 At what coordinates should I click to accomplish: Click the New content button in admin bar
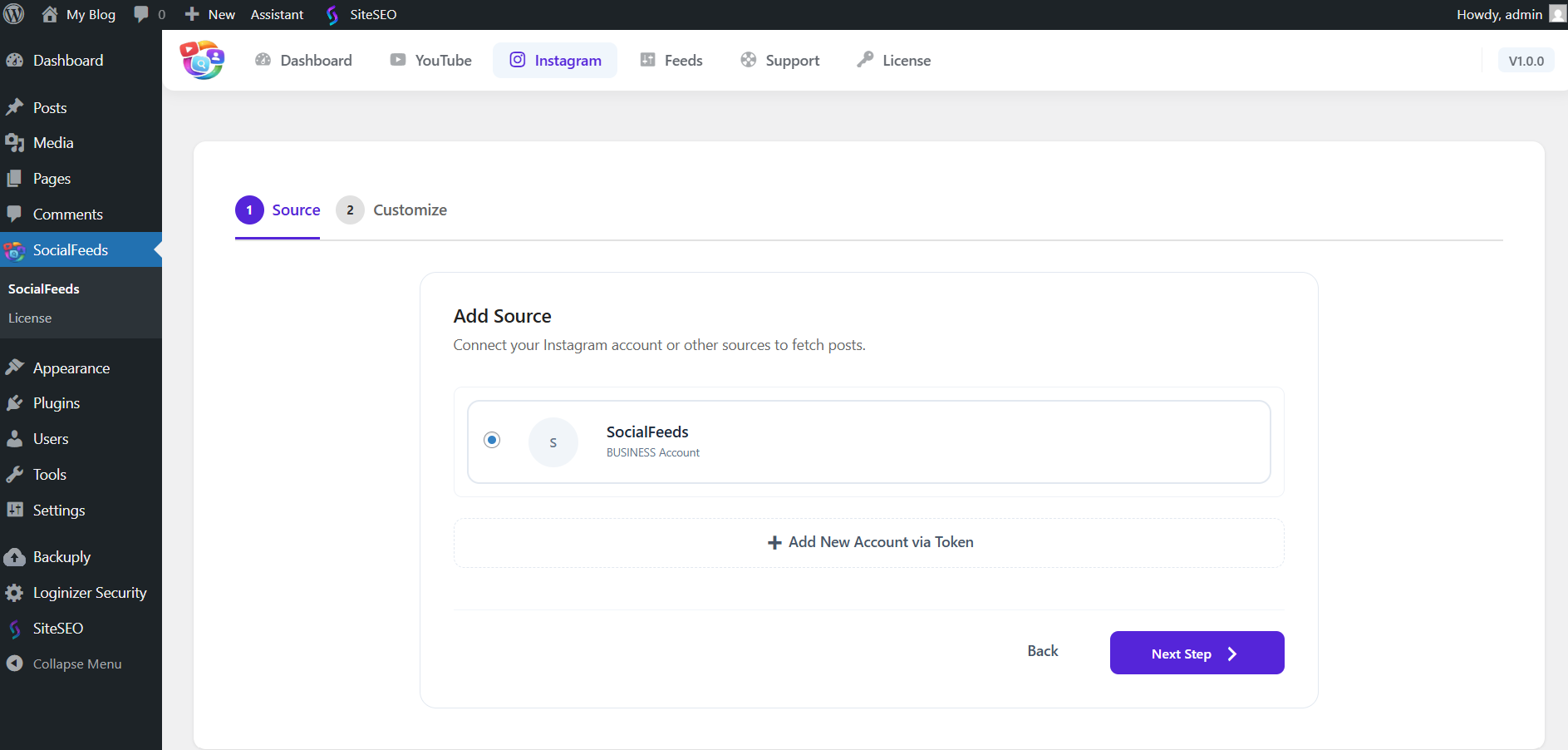[210, 14]
